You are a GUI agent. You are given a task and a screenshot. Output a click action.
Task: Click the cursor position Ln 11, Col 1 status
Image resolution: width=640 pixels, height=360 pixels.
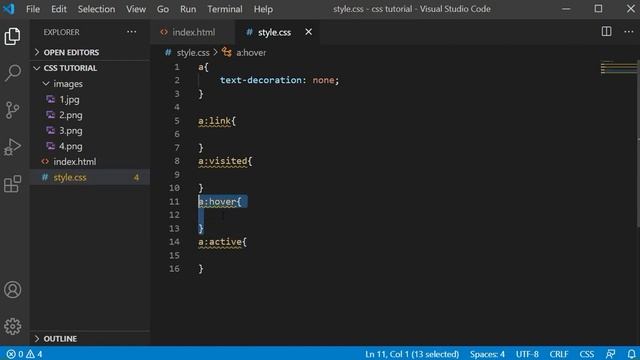click(412, 354)
